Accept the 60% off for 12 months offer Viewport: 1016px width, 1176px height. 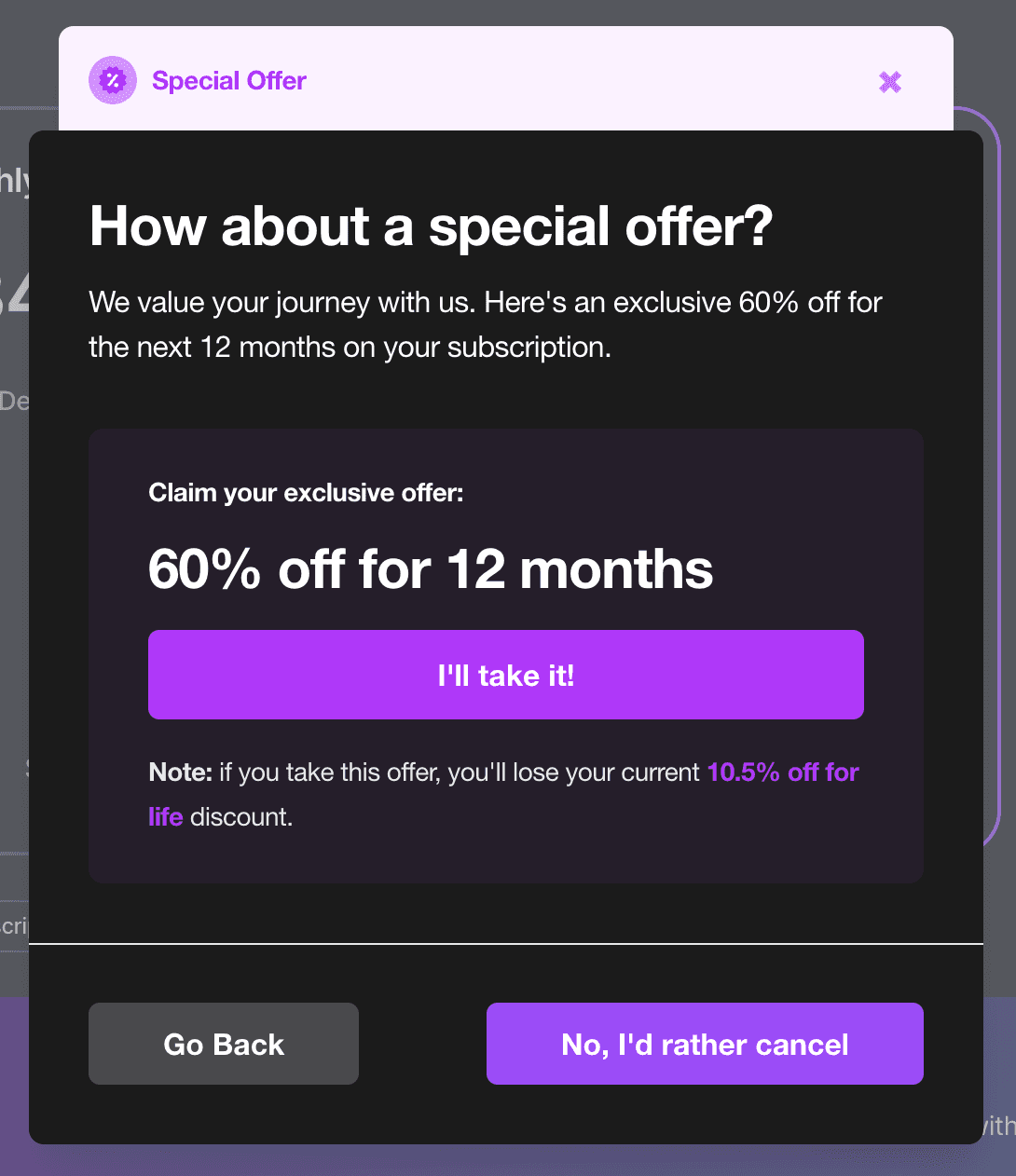[x=506, y=674]
